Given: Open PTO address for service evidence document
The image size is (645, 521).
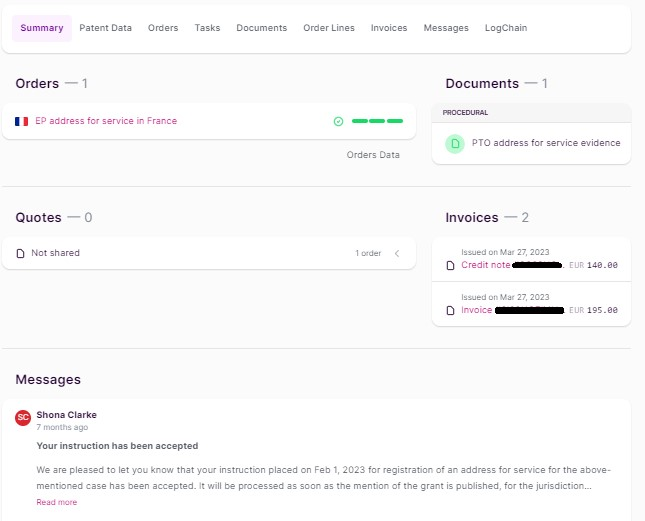Looking at the screenshot, I should [546, 143].
